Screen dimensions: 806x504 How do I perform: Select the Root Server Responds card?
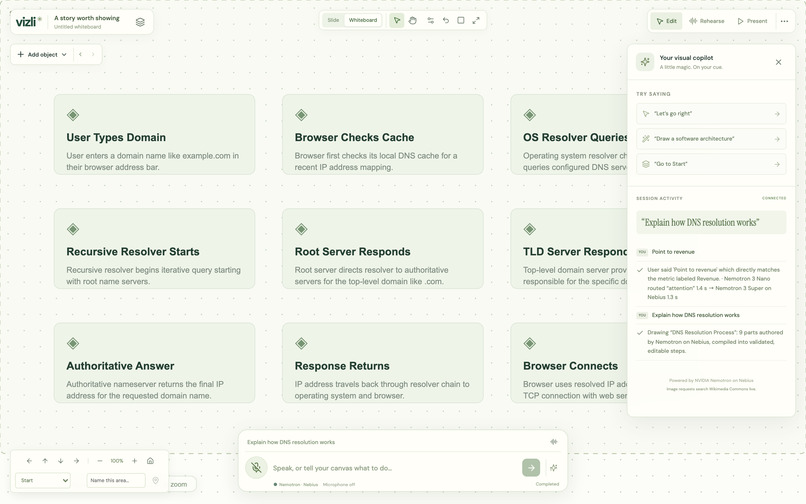(382, 248)
